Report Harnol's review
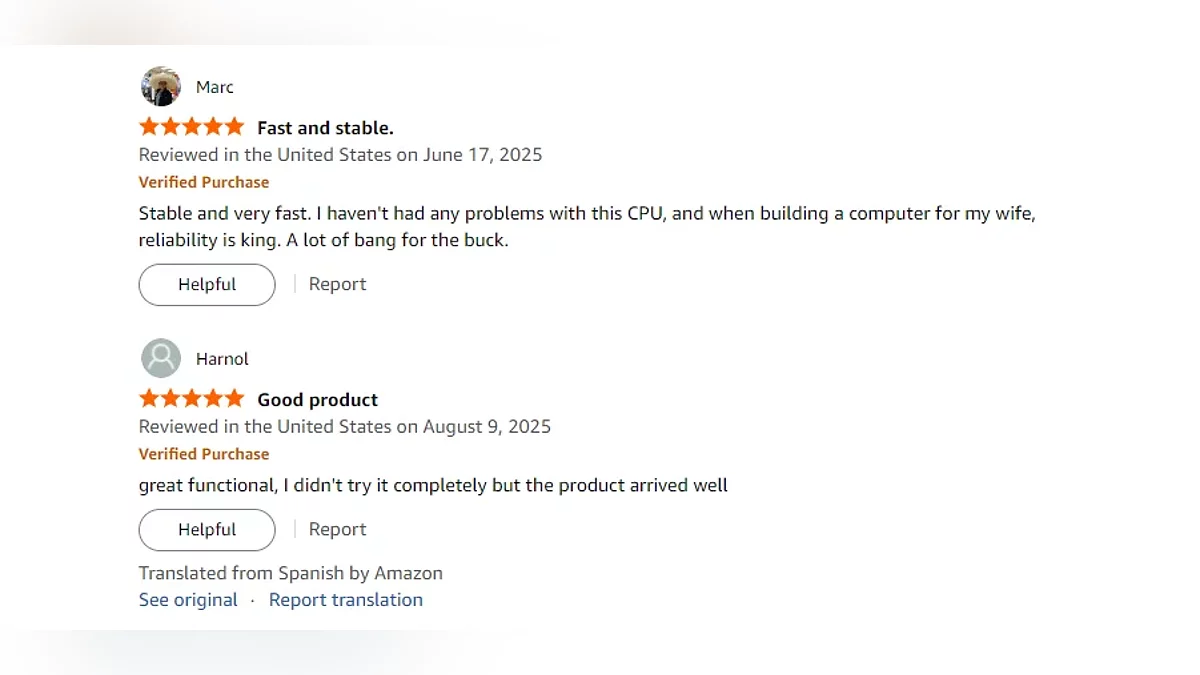This screenshot has height=675, width=1200. point(337,530)
